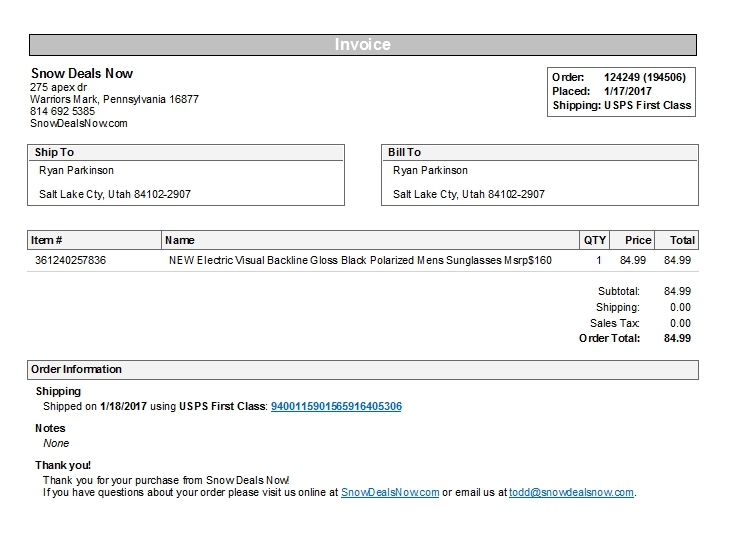Click the Notes heading
The image size is (729, 534).
pyautogui.click(x=50, y=428)
